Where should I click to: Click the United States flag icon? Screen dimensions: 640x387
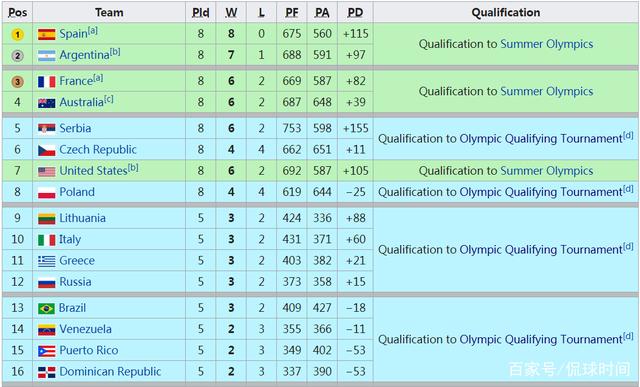pyautogui.click(x=47, y=171)
